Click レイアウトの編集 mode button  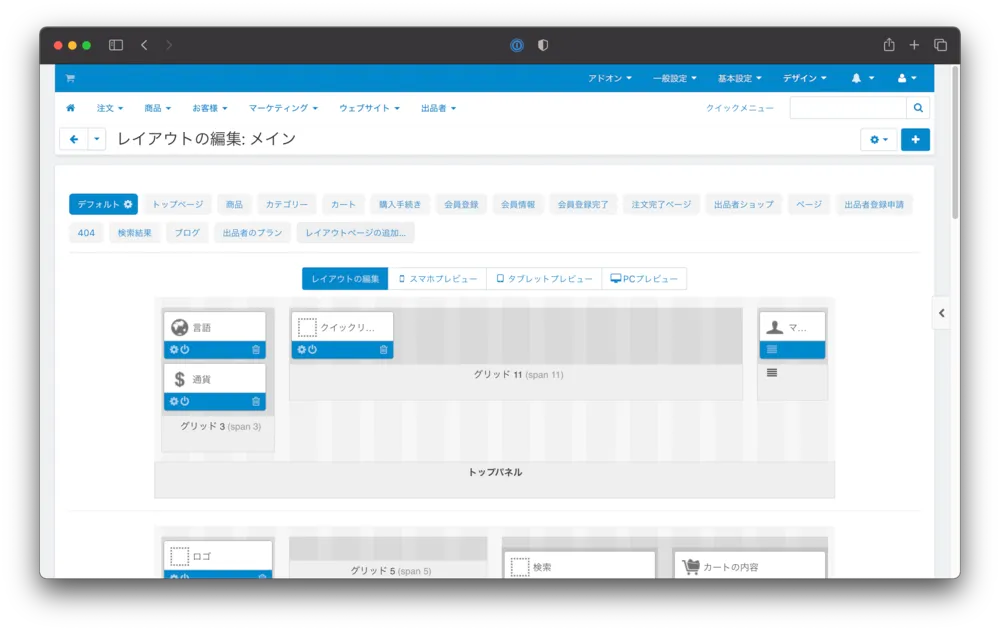[x=345, y=279]
